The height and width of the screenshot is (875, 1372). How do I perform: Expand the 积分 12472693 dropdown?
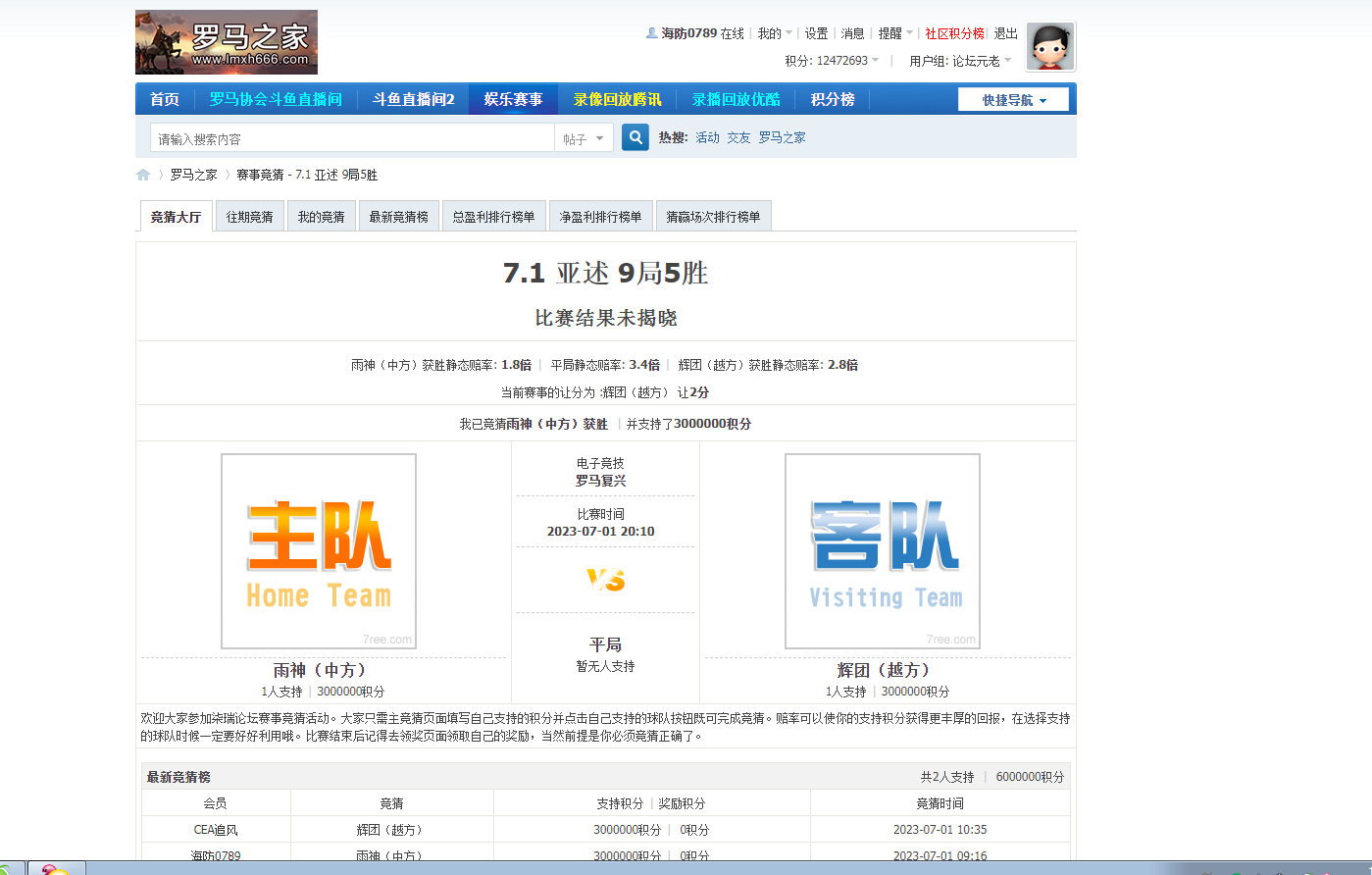[x=832, y=61]
